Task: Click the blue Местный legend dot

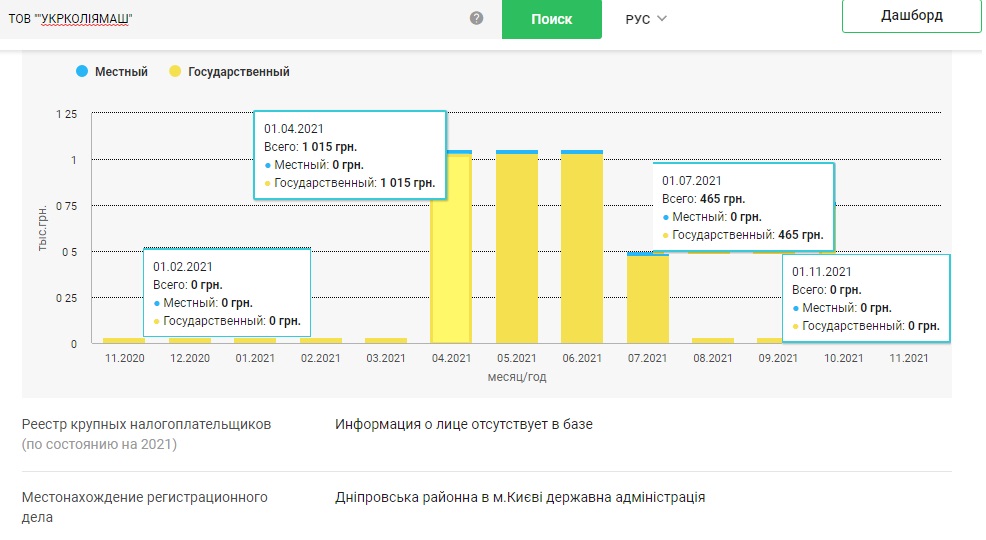Action: pos(82,72)
